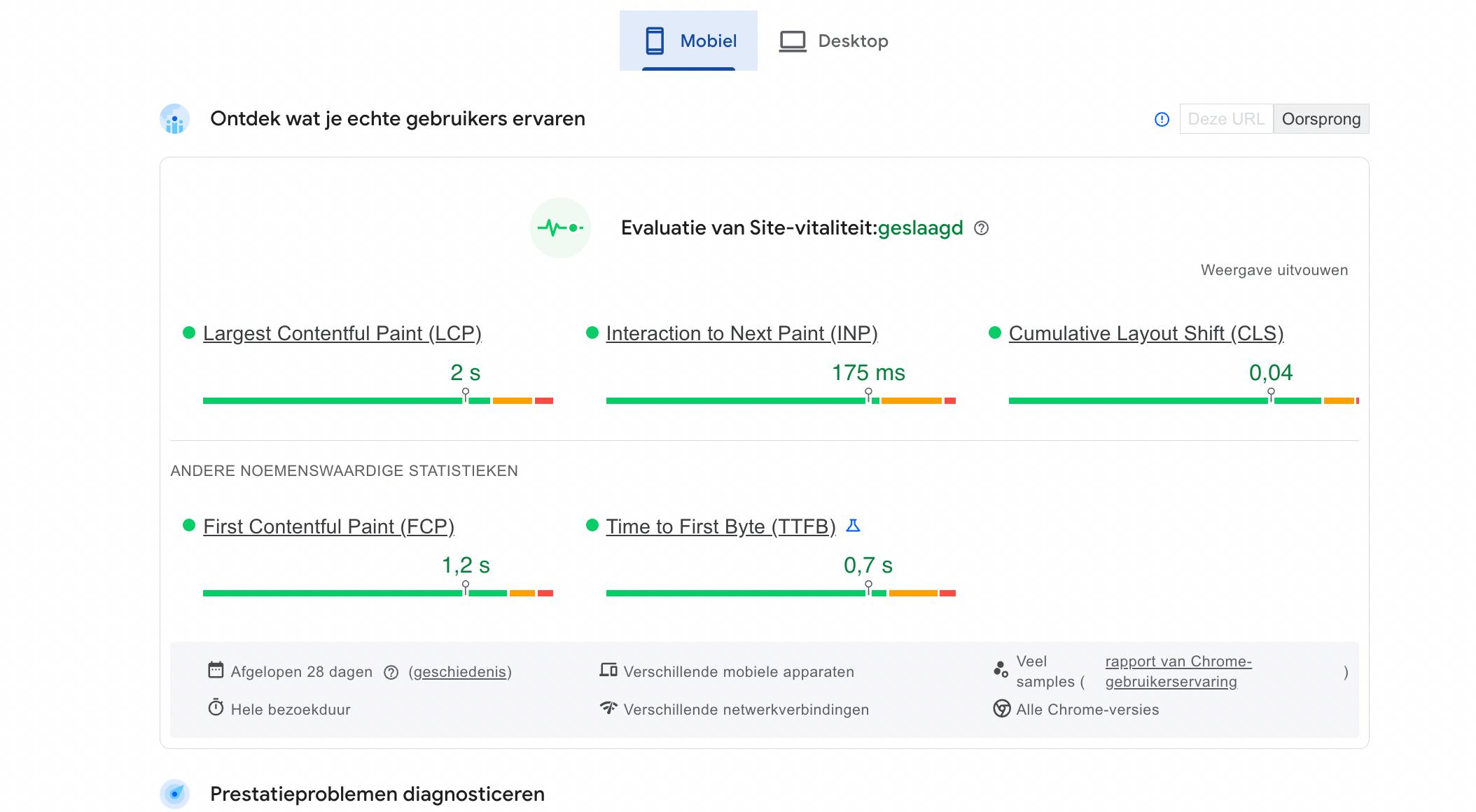Image resolution: width=1476 pixels, height=812 pixels.
Task: Click the help icon next to geslaagd
Action: [982, 228]
